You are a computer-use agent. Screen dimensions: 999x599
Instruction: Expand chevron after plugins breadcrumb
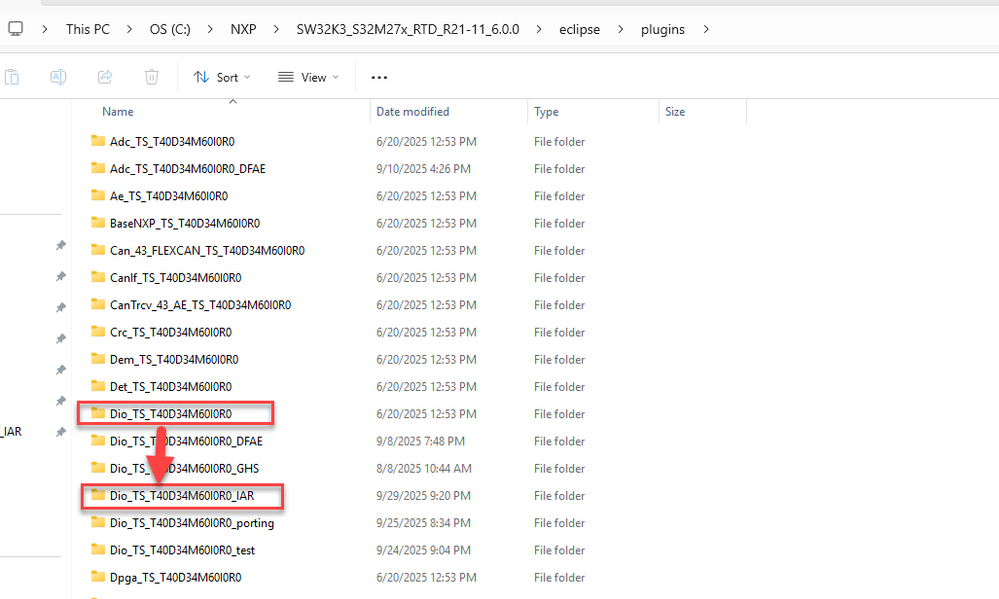pos(706,29)
